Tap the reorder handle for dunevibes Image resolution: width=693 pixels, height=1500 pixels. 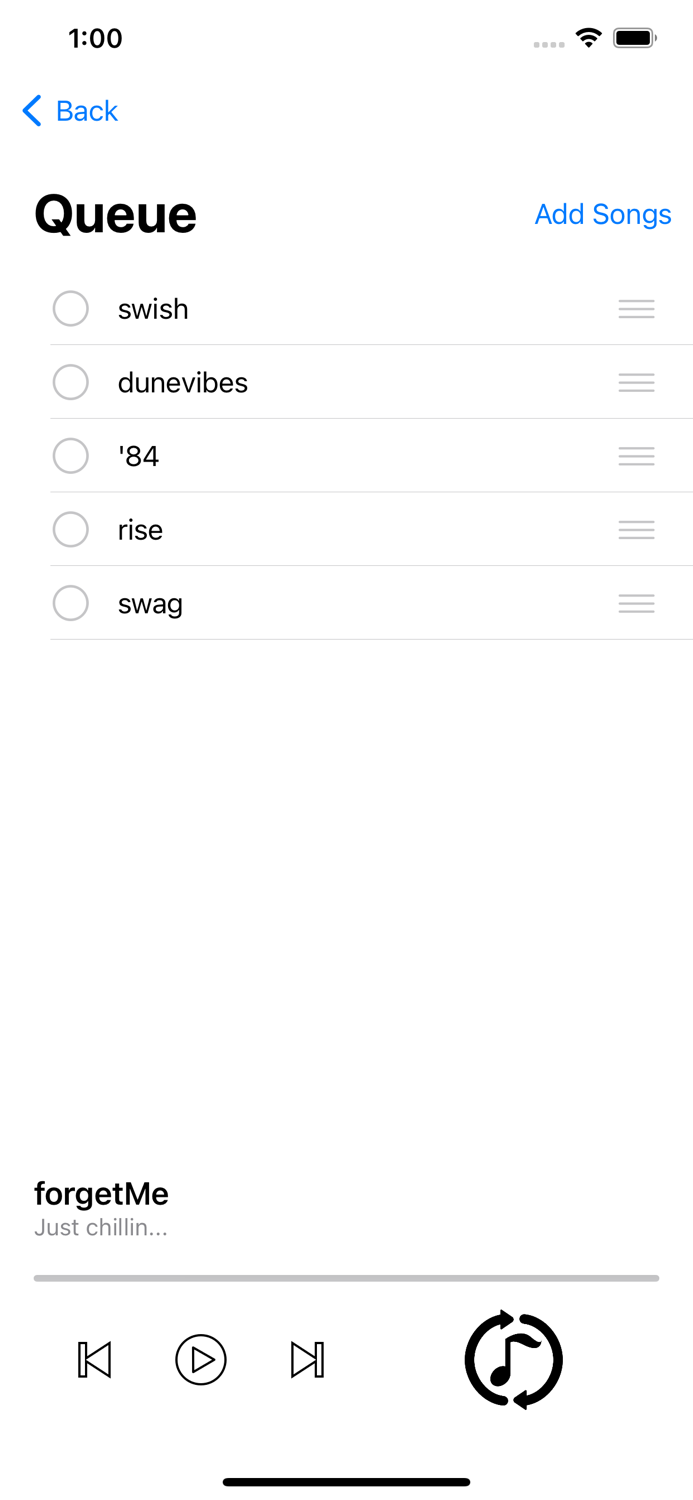[x=636, y=383]
